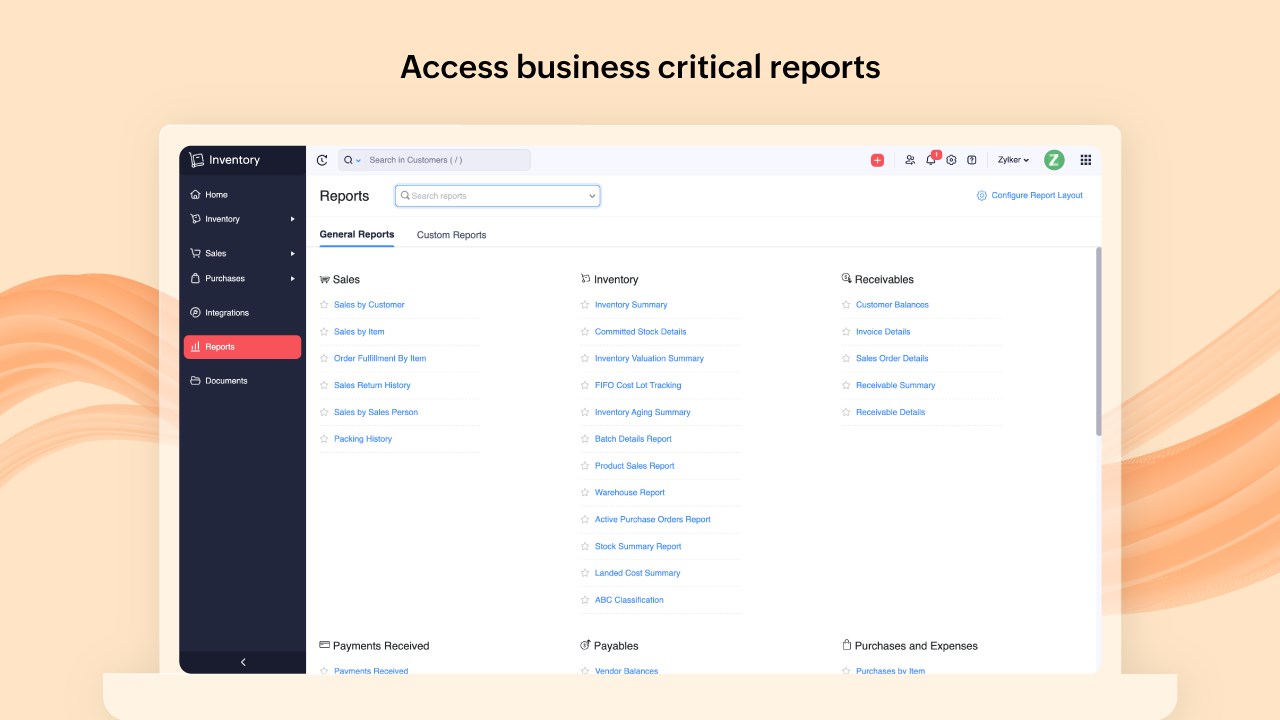
Task: Click the red quick-create plus button
Action: pos(877,160)
